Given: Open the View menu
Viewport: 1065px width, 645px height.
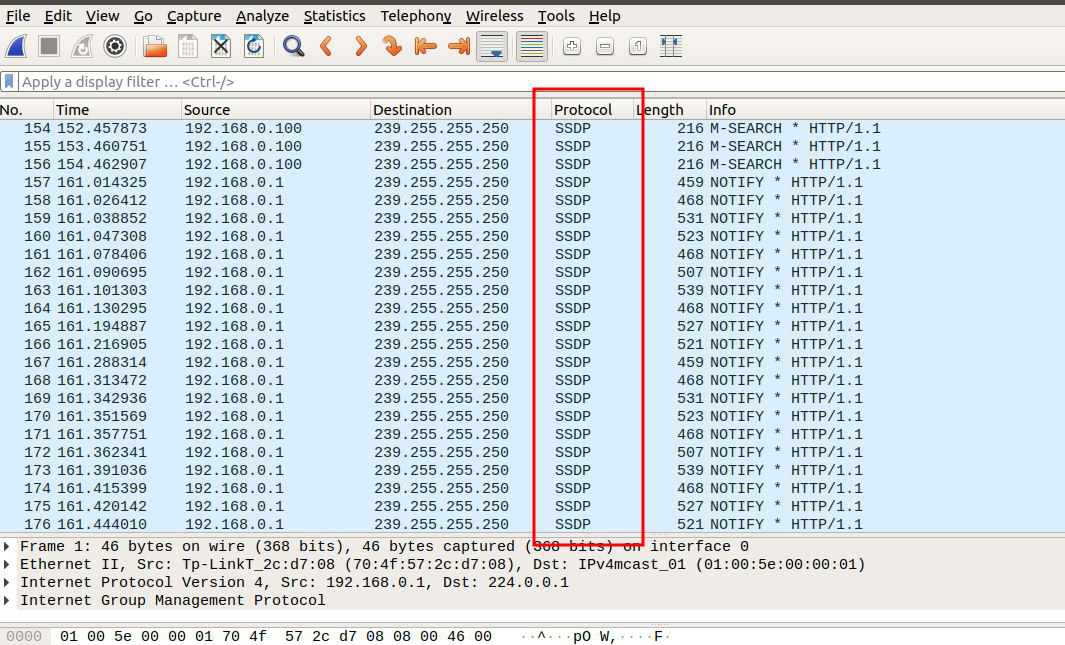Looking at the screenshot, I should (x=103, y=16).
